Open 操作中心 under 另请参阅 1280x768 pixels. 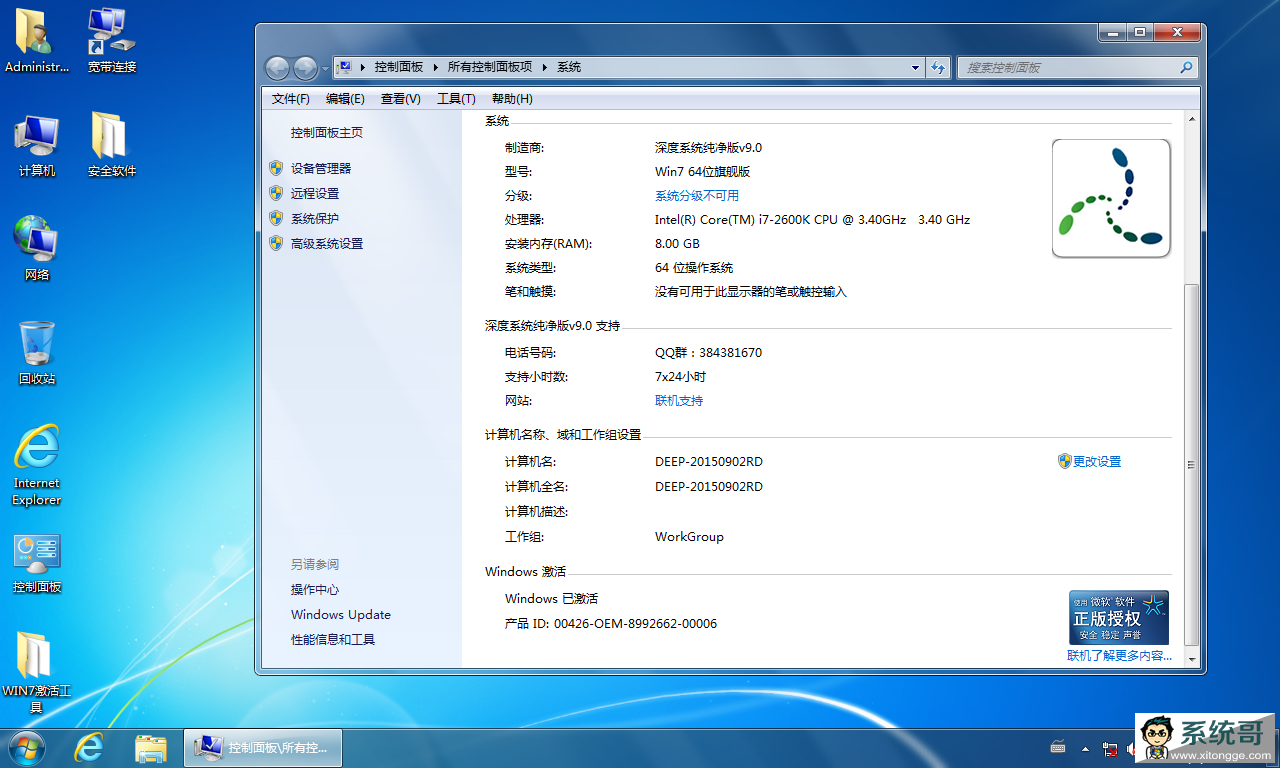tap(315, 590)
